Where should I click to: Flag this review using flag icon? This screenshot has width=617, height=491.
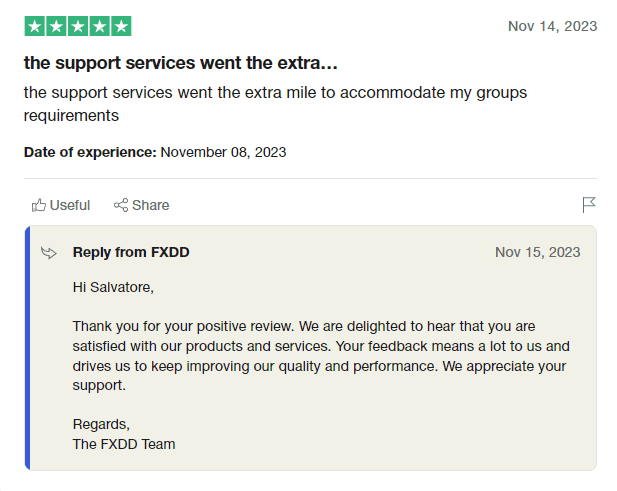[589, 205]
